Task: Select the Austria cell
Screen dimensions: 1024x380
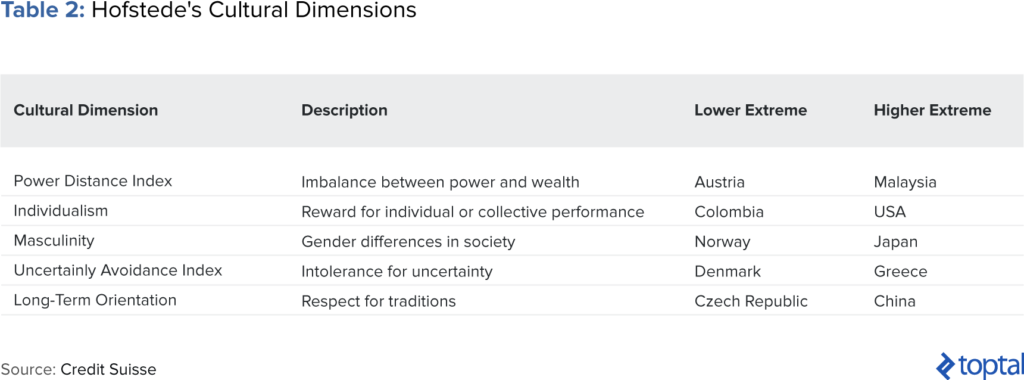Action: point(719,182)
